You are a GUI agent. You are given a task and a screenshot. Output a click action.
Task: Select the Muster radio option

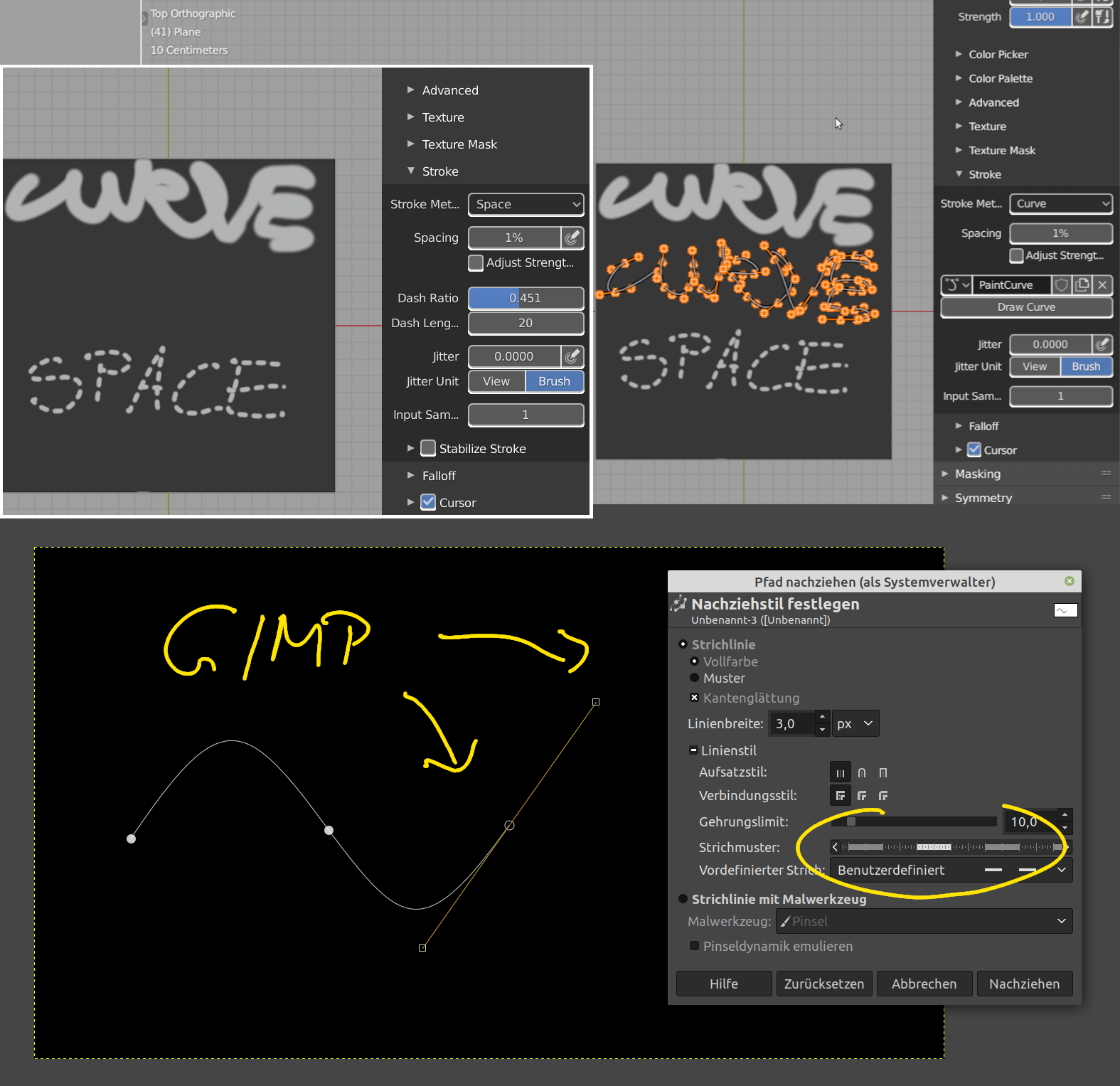tap(695, 678)
